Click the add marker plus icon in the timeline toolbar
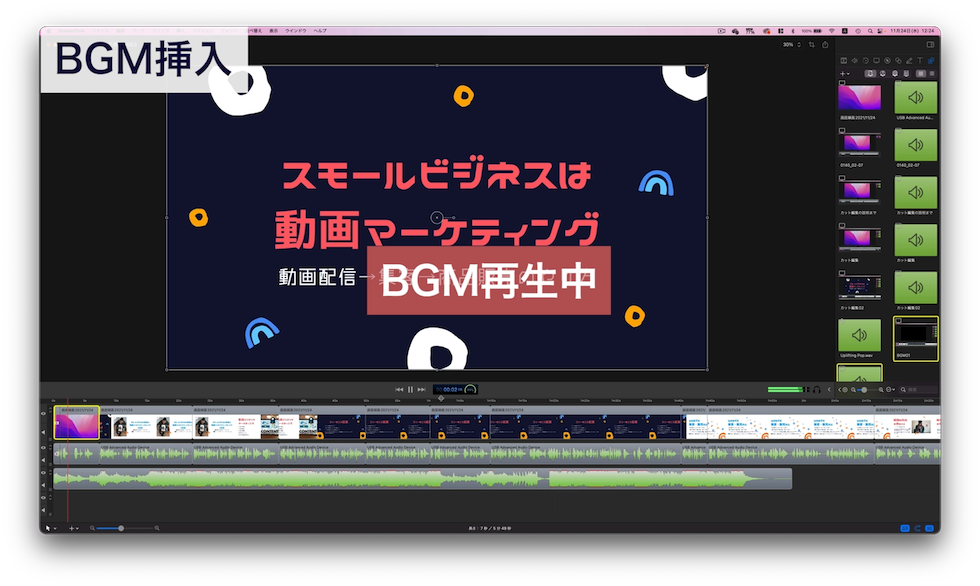This screenshot has width=980, height=586. pyautogui.click(x=71, y=528)
